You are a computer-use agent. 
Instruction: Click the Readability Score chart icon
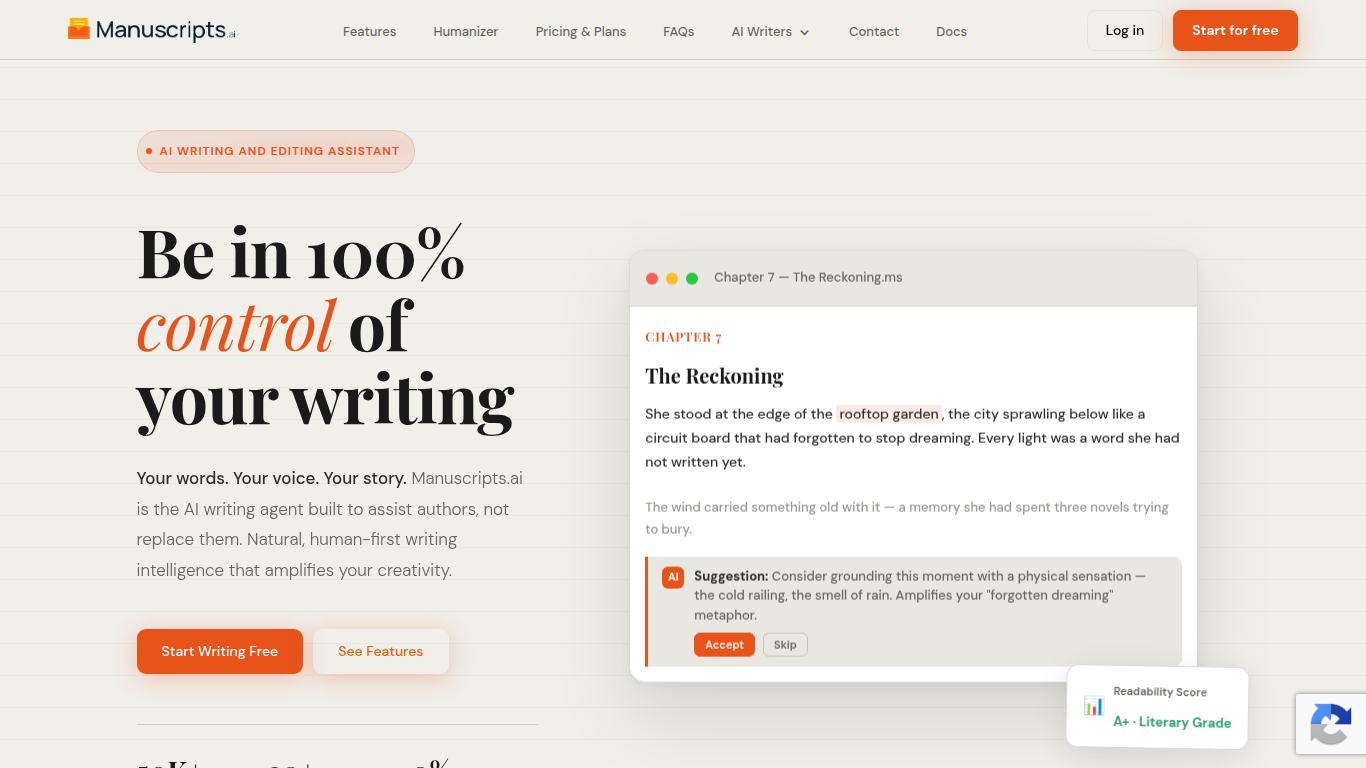click(x=1094, y=706)
